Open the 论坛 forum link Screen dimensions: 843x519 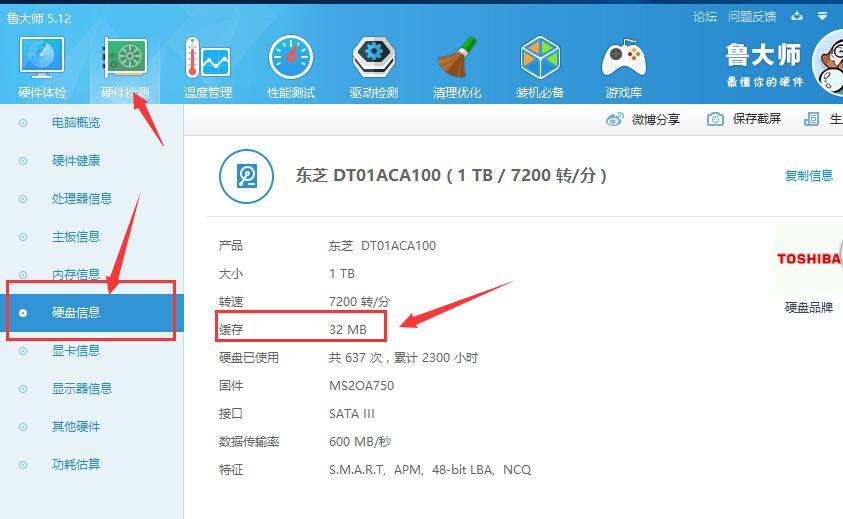(705, 17)
